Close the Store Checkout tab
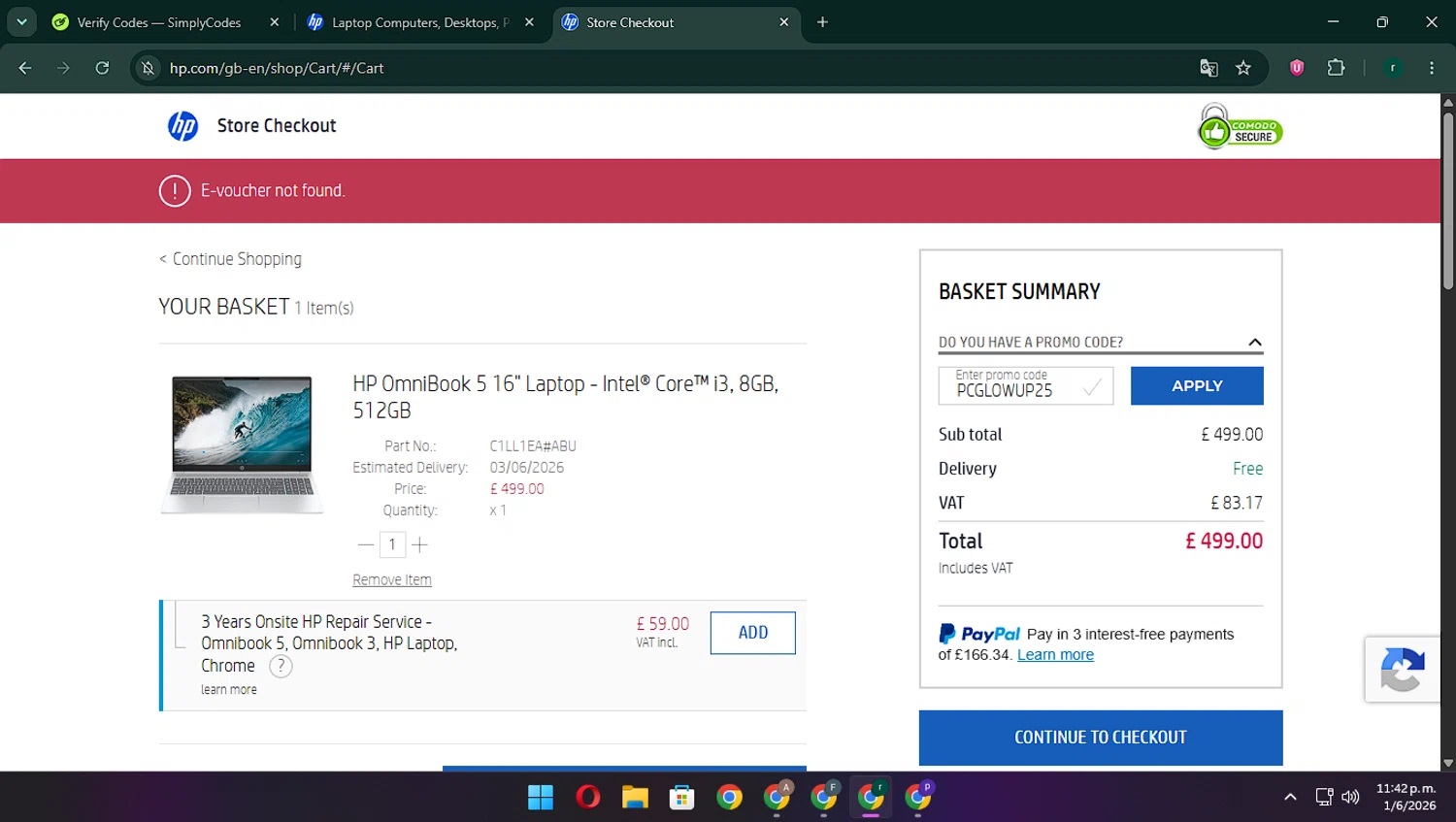Image resolution: width=1456 pixels, height=822 pixels. pos(784,22)
